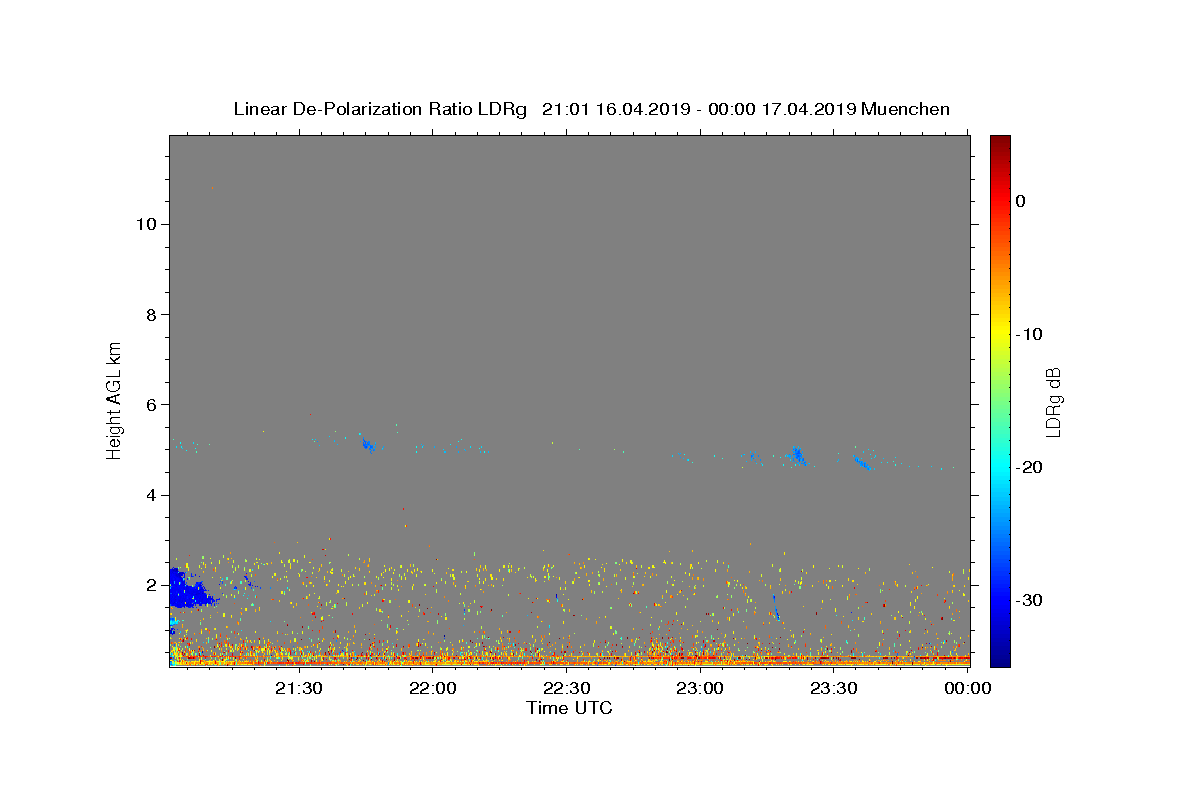
Task: Click the 'Time UTC' axis label
Action: click(x=569, y=708)
